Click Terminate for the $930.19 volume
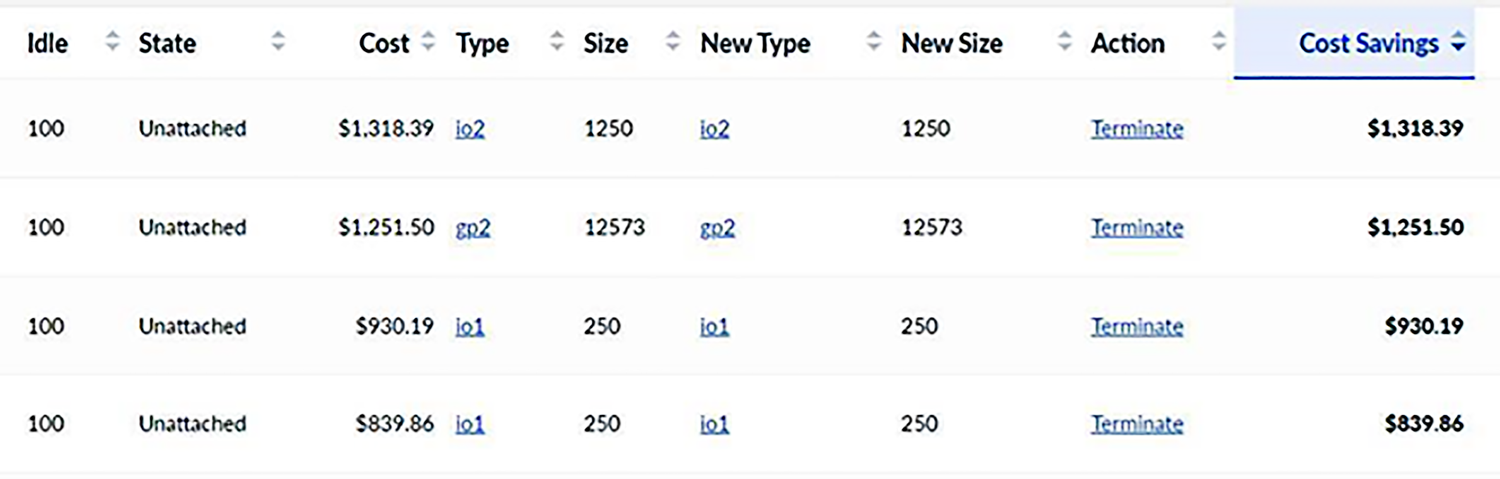This screenshot has height=479, width=1500. point(1137,326)
